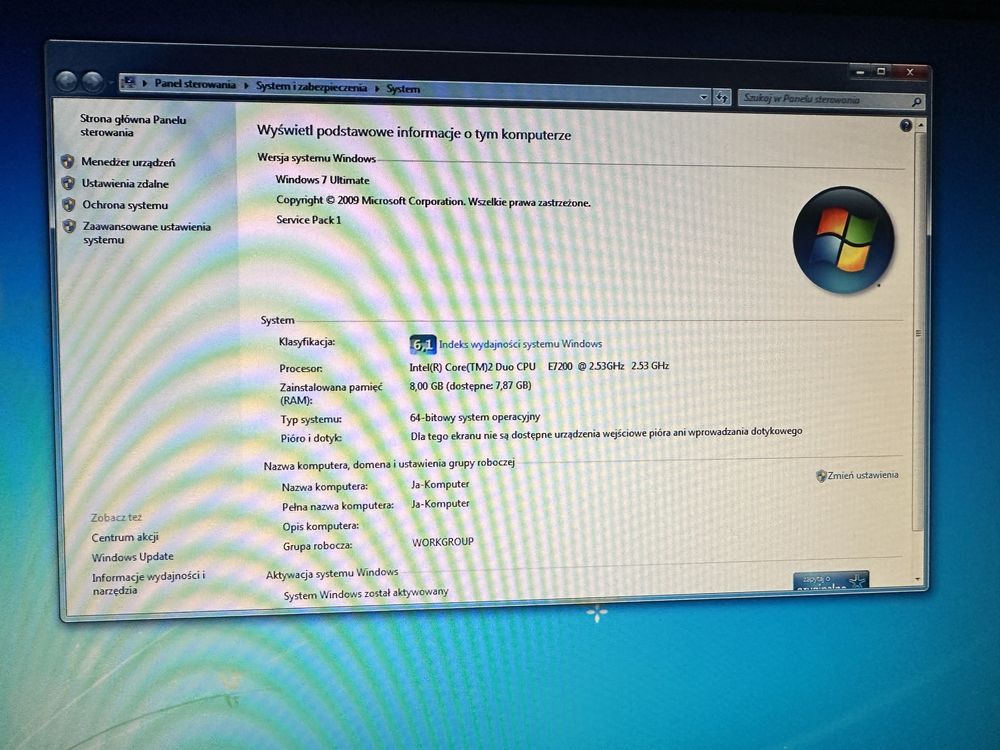
Task: Click the Windows logo orb image
Action: [x=843, y=240]
